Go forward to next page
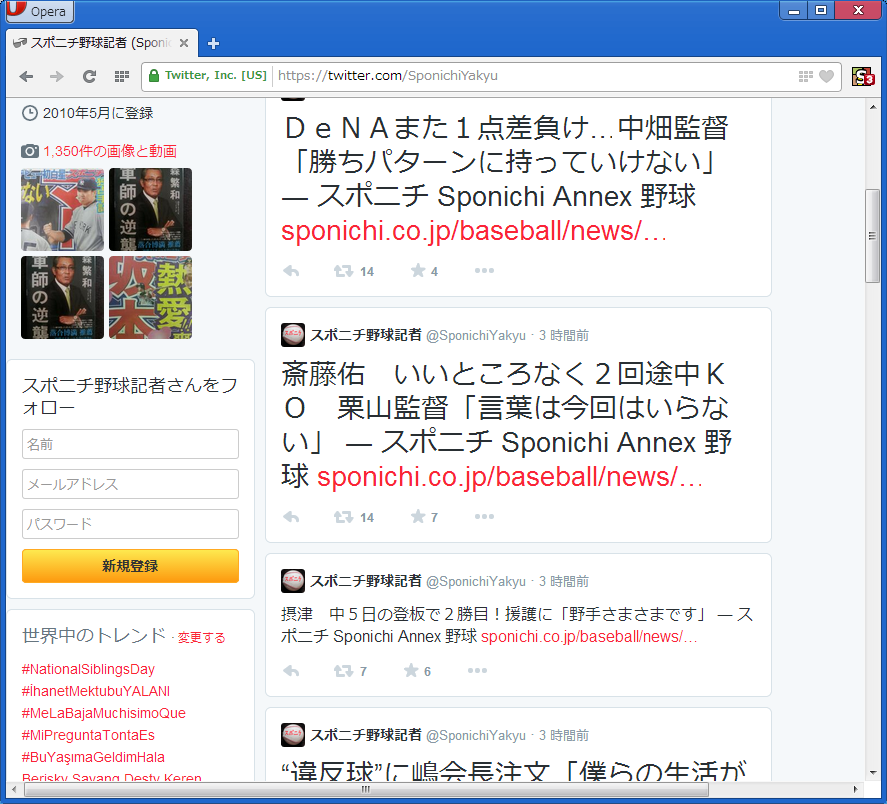 tap(57, 76)
